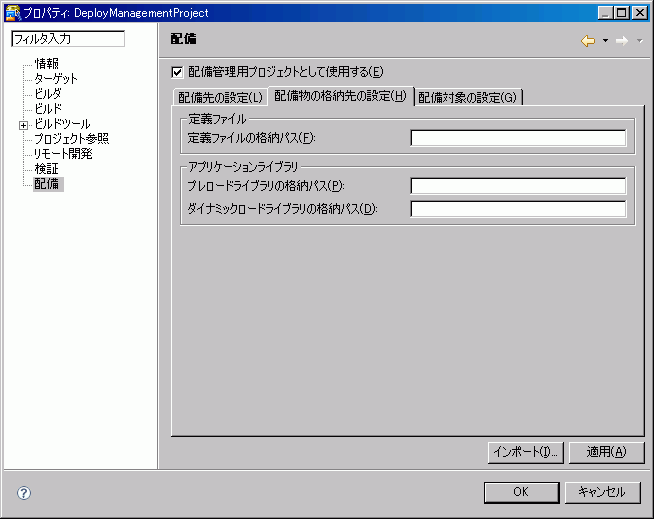Viewport: 654px width, 519px height.
Task: Click the forward navigation arrow icon
Action: pyautogui.click(x=622, y=41)
